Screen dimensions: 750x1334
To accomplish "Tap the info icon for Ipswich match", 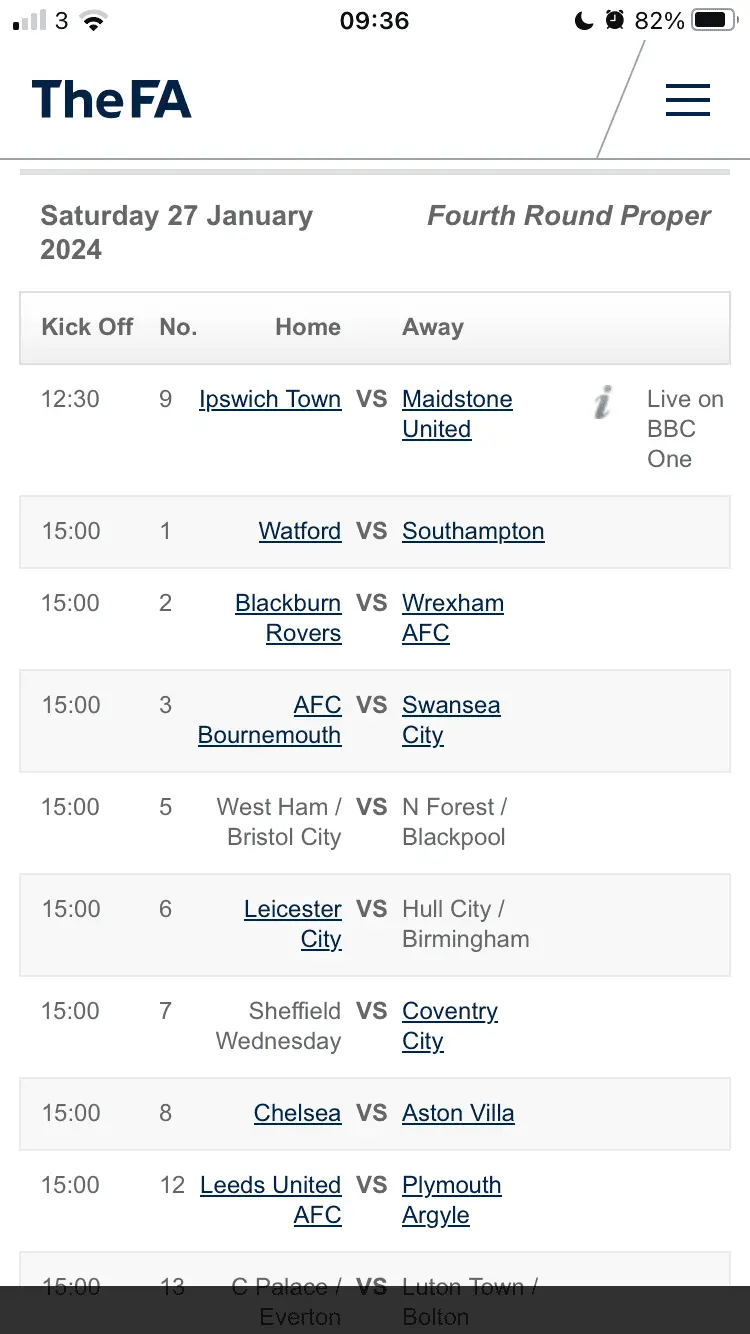I will point(603,401).
